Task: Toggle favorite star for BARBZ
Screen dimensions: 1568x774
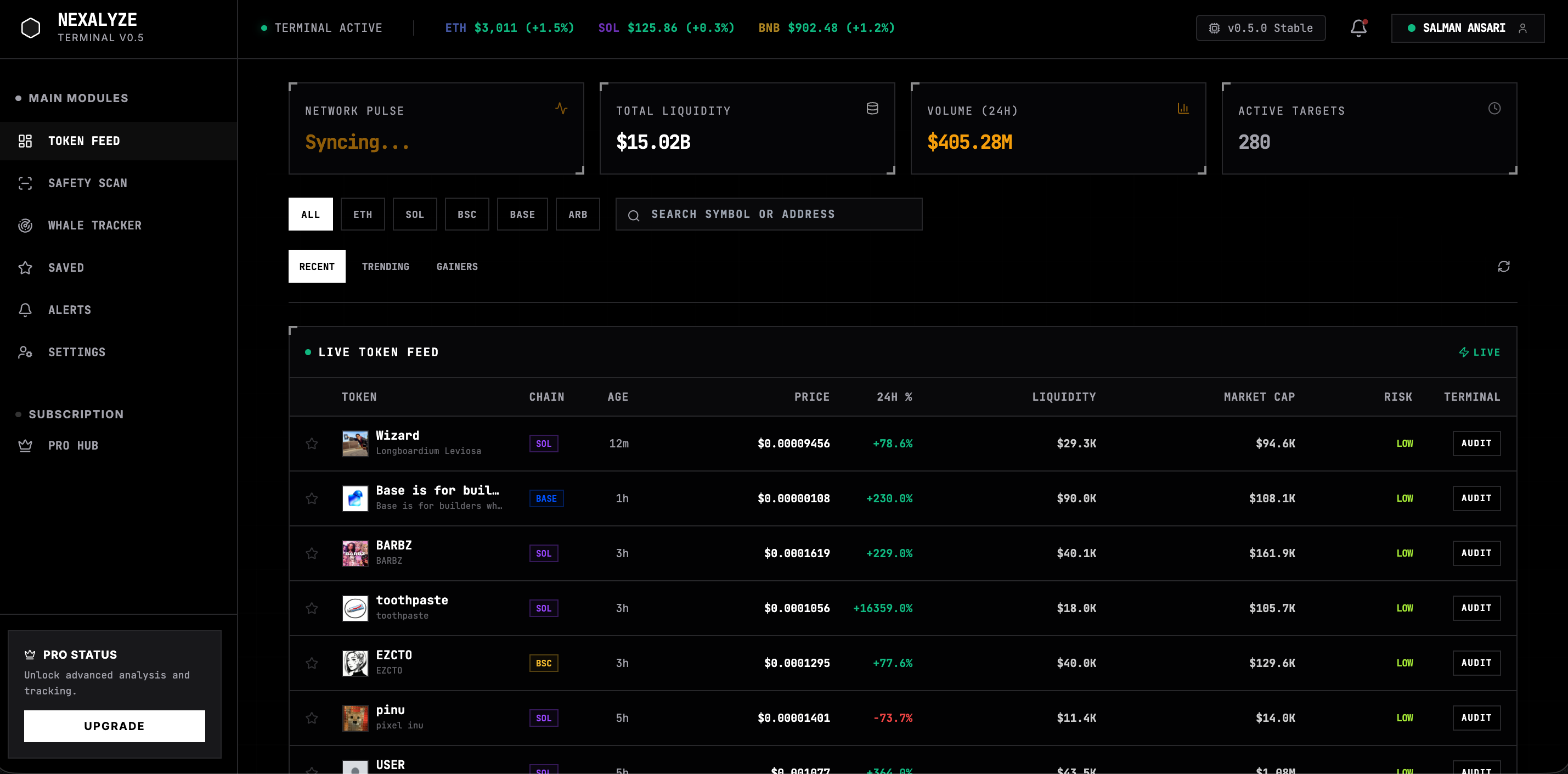Action: pos(312,553)
